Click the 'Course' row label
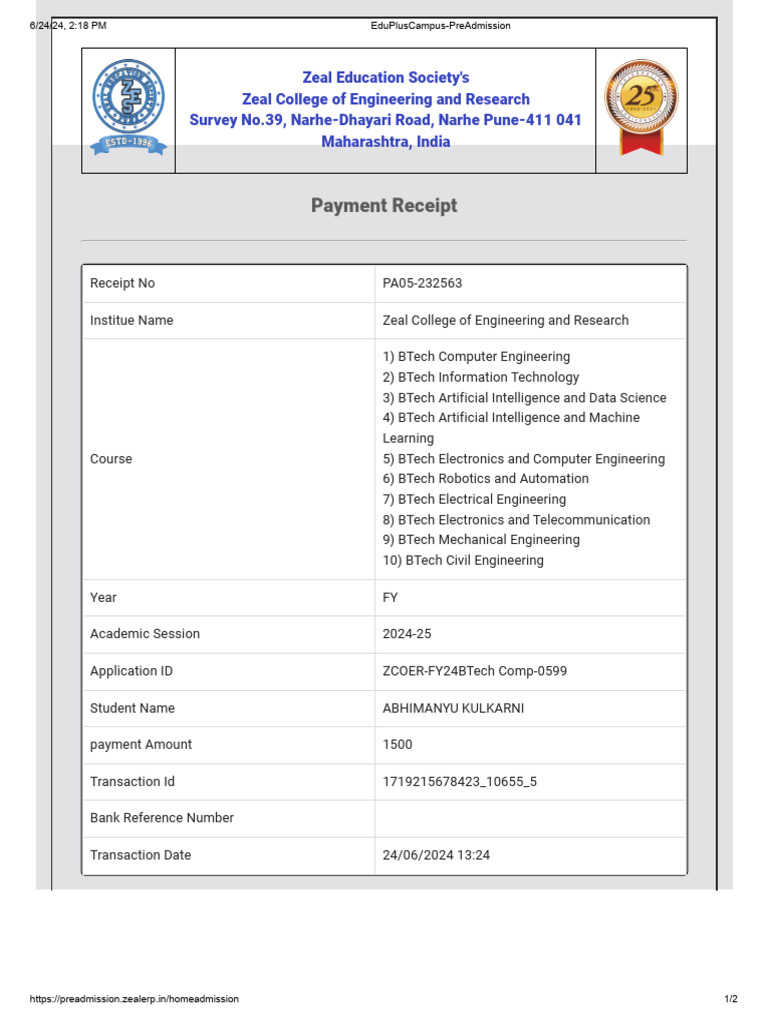The image size is (768, 1024). pos(111,459)
